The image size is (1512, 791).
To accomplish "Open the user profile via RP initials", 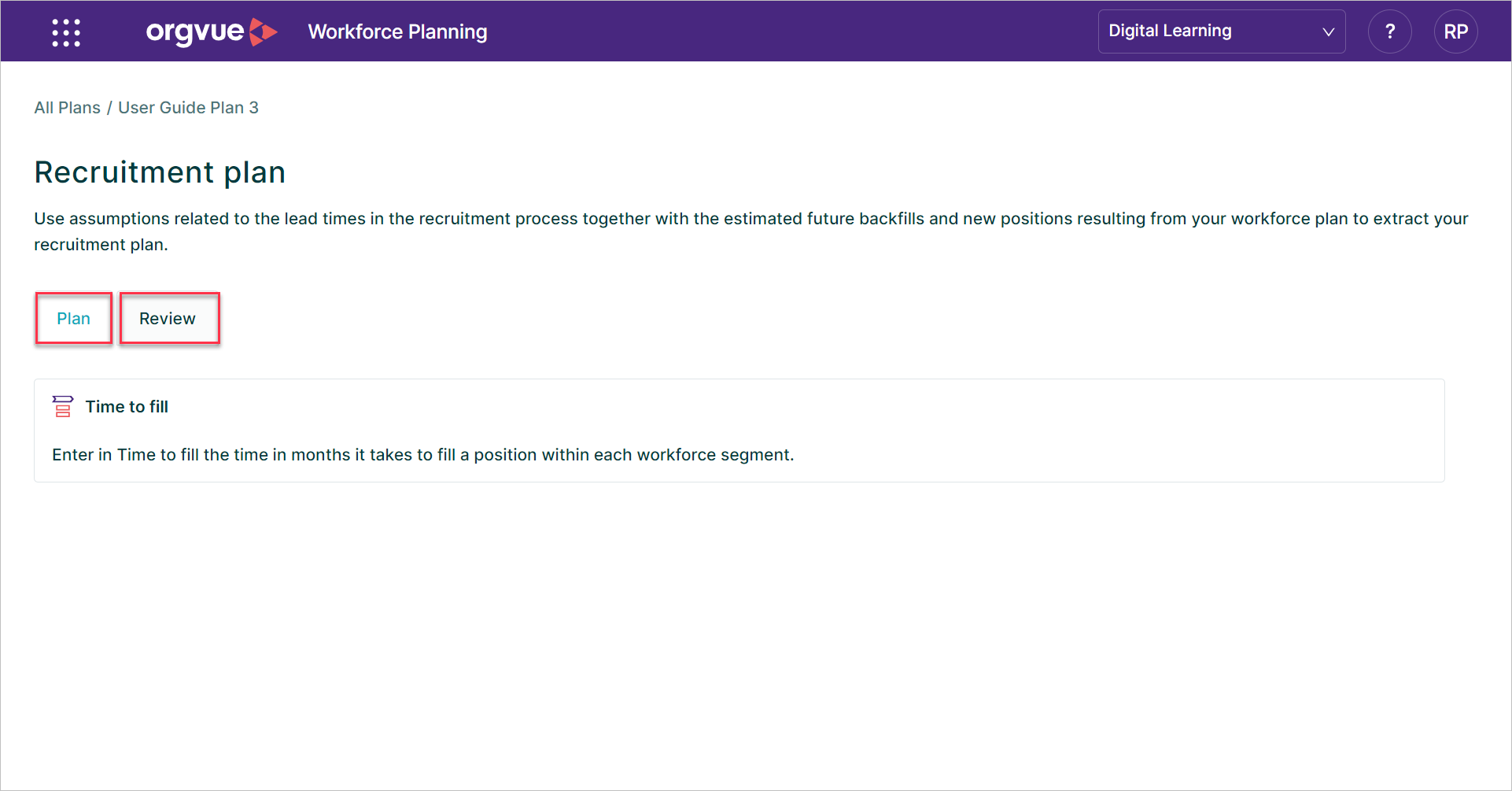I will pos(1455,31).
